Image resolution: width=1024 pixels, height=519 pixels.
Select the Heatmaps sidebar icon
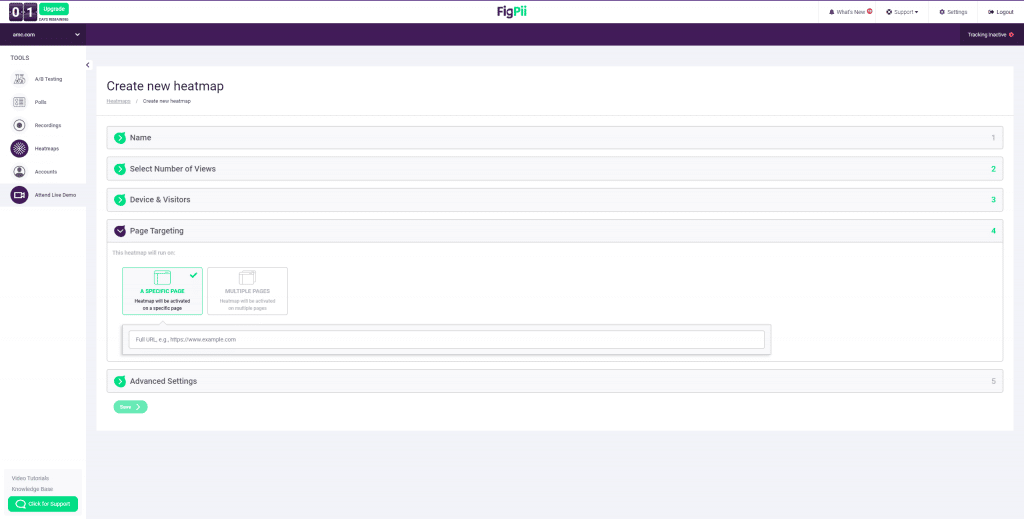point(19,148)
